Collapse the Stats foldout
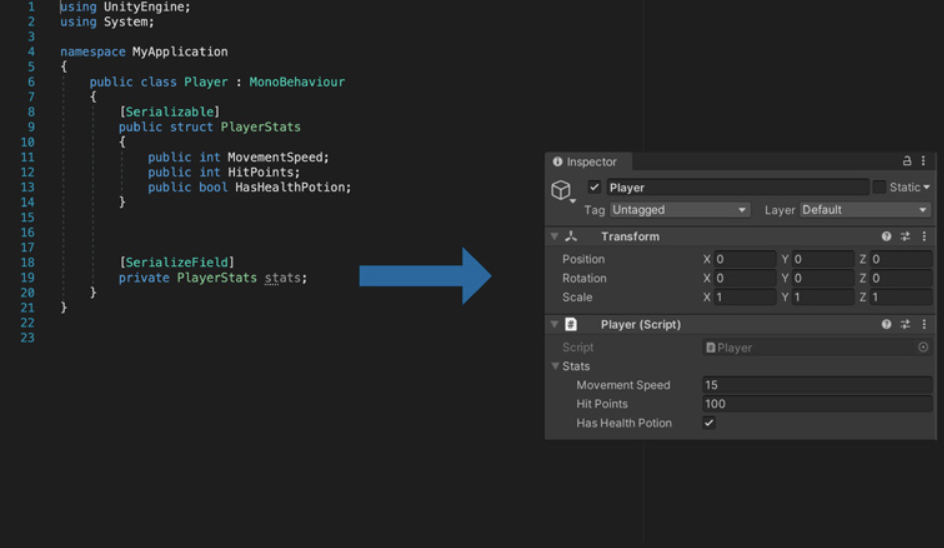The image size is (944, 548). pyautogui.click(x=556, y=366)
